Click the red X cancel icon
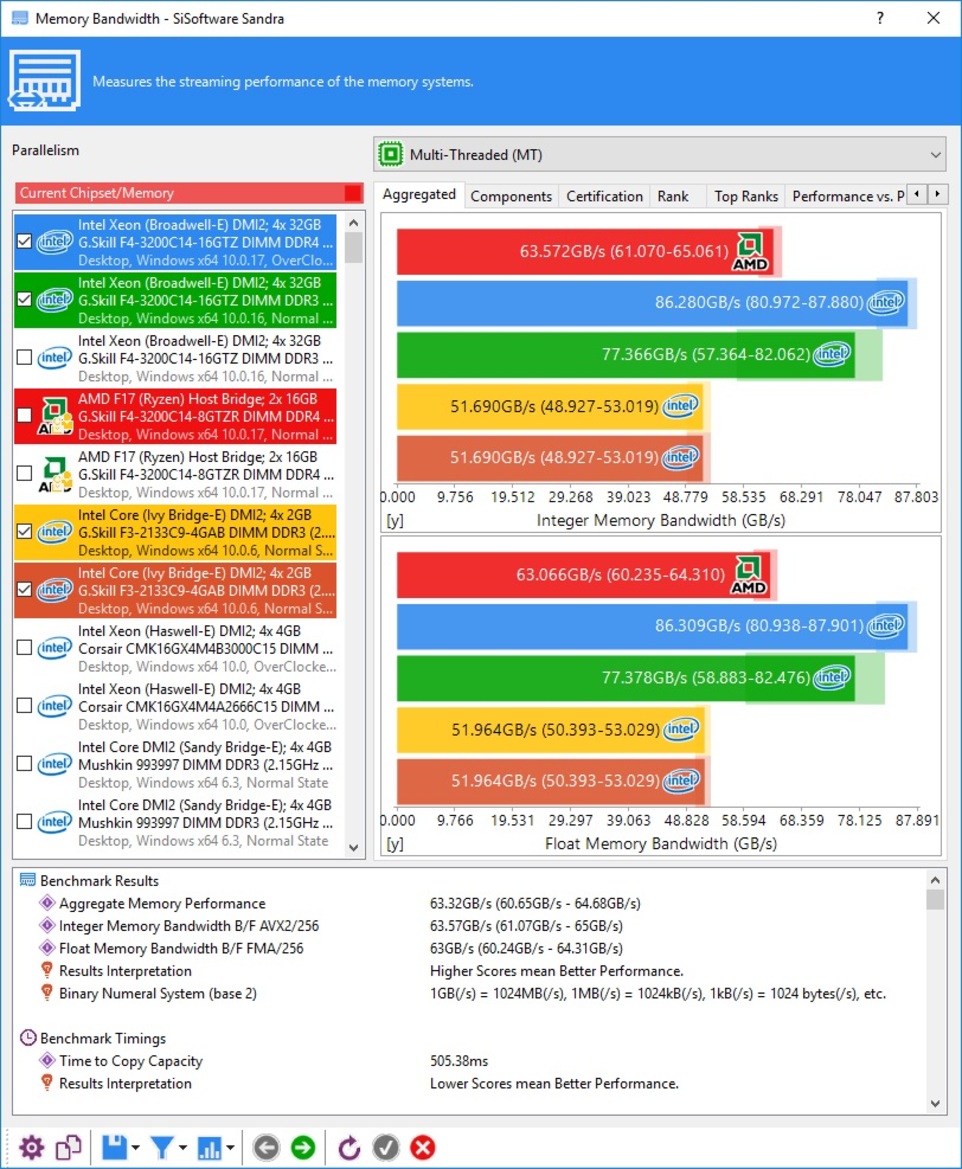 tap(423, 1147)
